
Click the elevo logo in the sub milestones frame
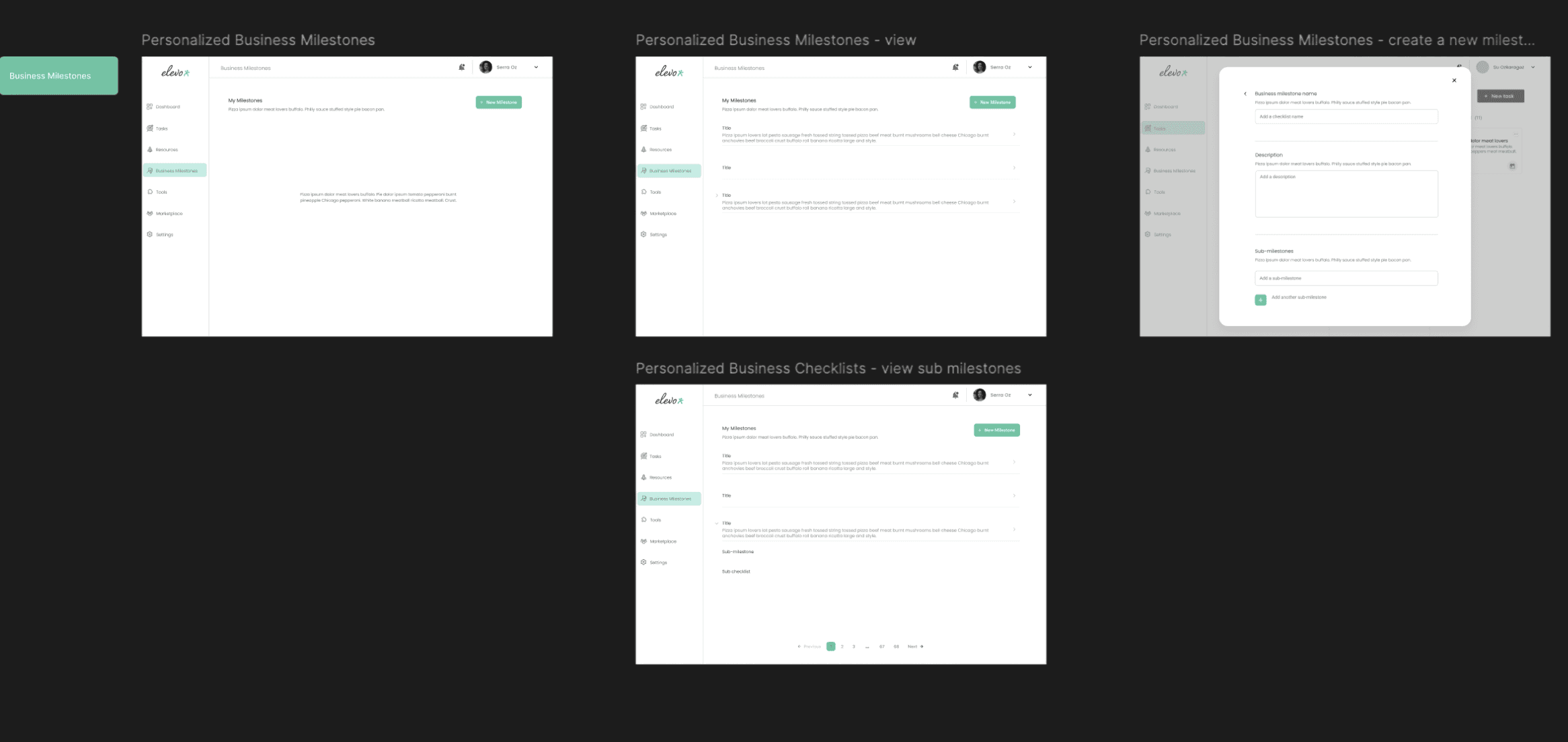tap(668, 400)
